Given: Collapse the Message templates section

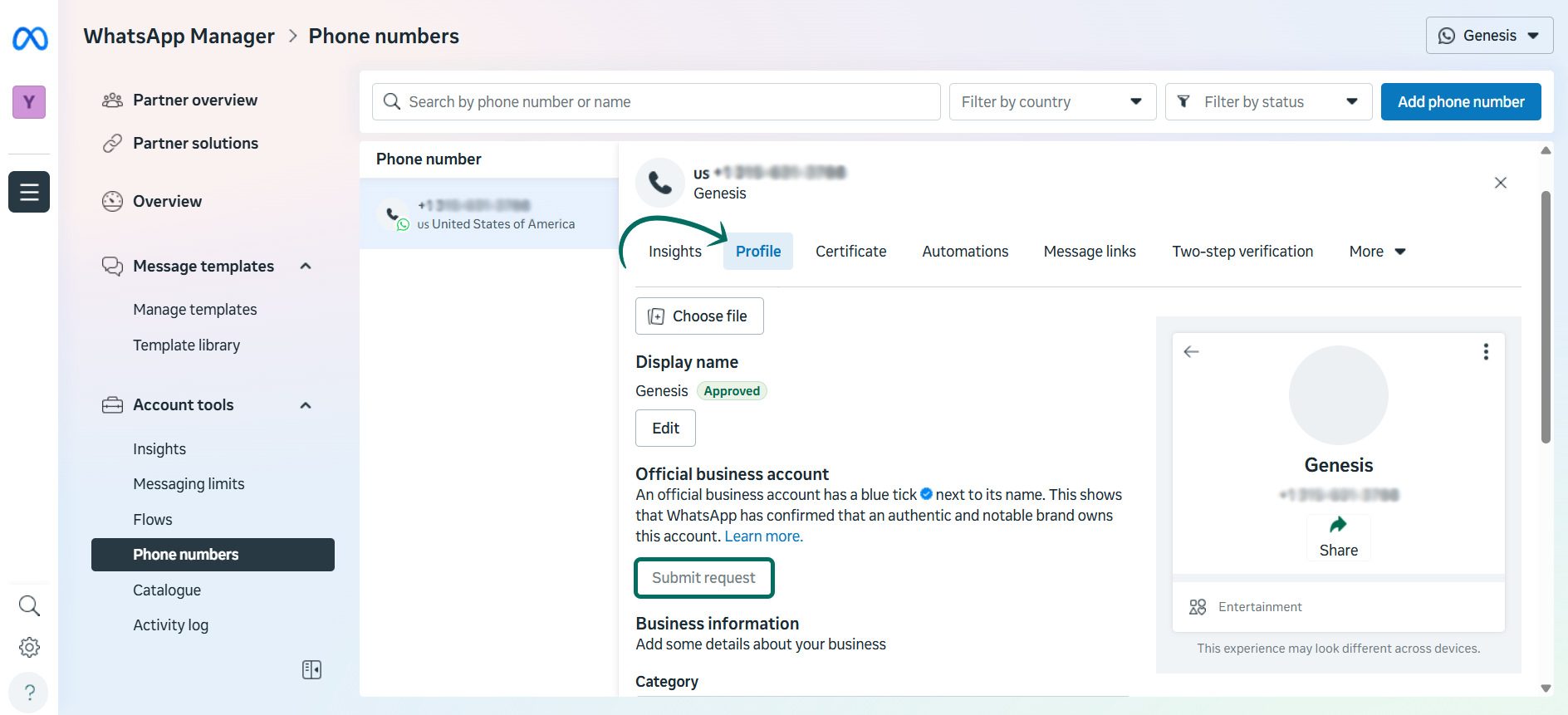Looking at the screenshot, I should coord(306,266).
